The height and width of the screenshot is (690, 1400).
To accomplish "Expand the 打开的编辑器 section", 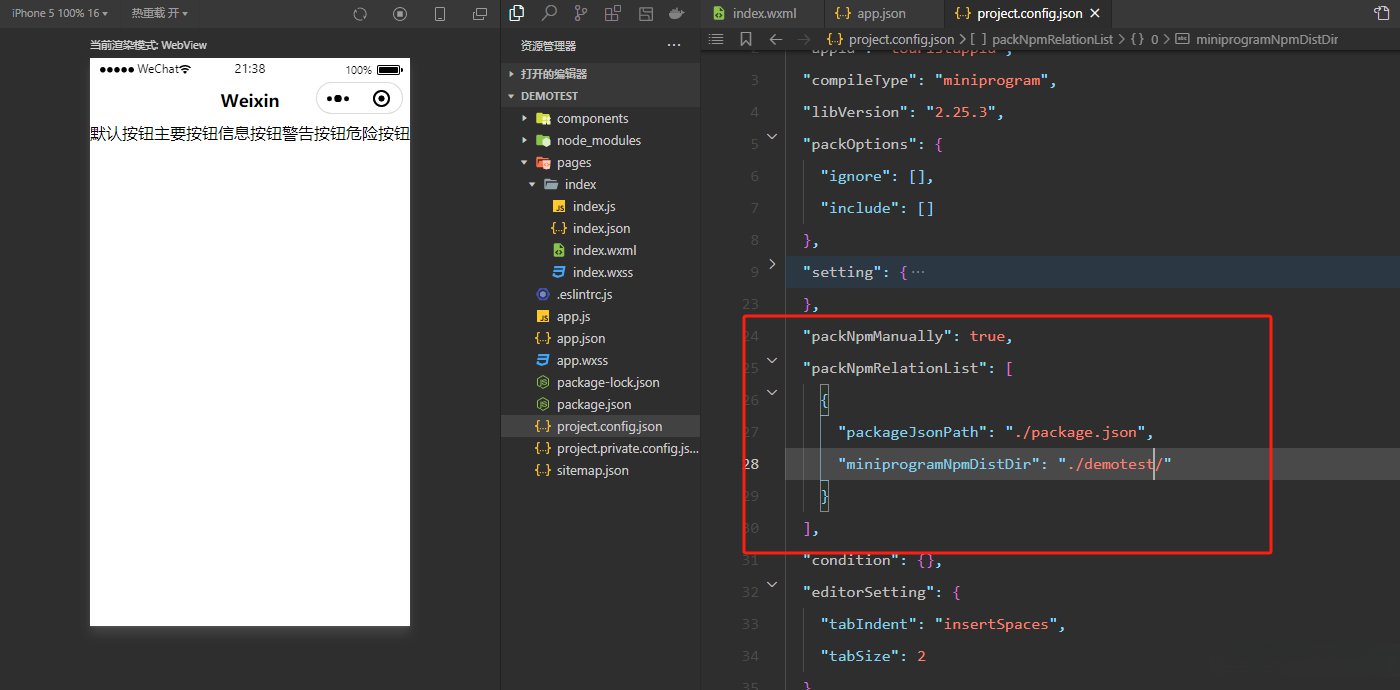I will coord(512,74).
